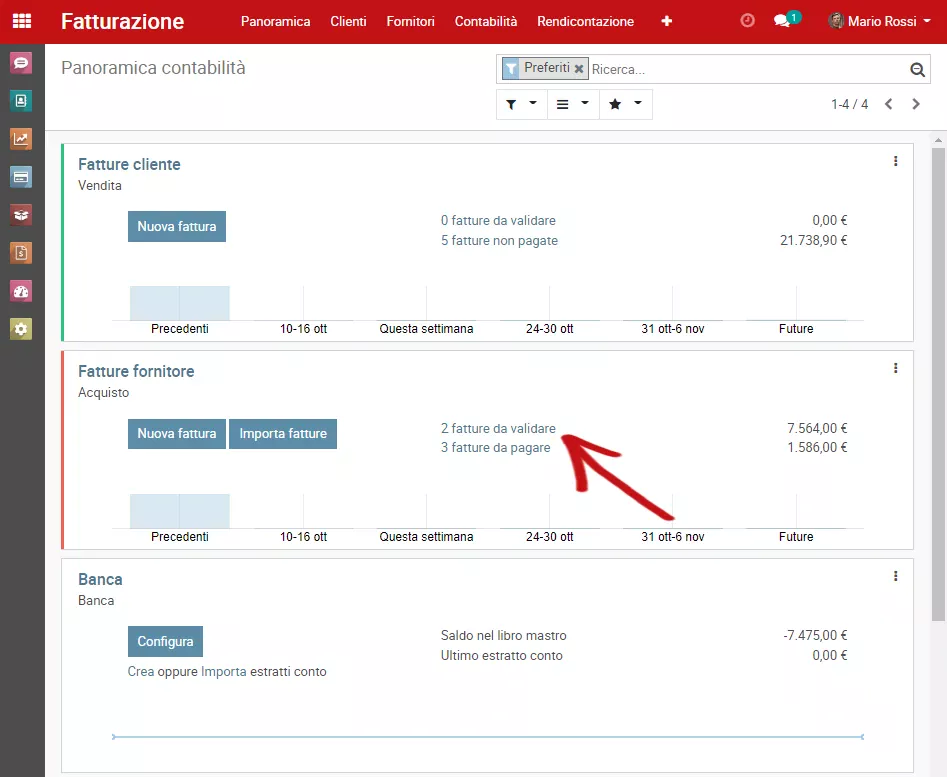The height and width of the screenshot is (777, 947).
Task: Click Precedenti bar in Fatture cliente chart
Action: [179, 303]
